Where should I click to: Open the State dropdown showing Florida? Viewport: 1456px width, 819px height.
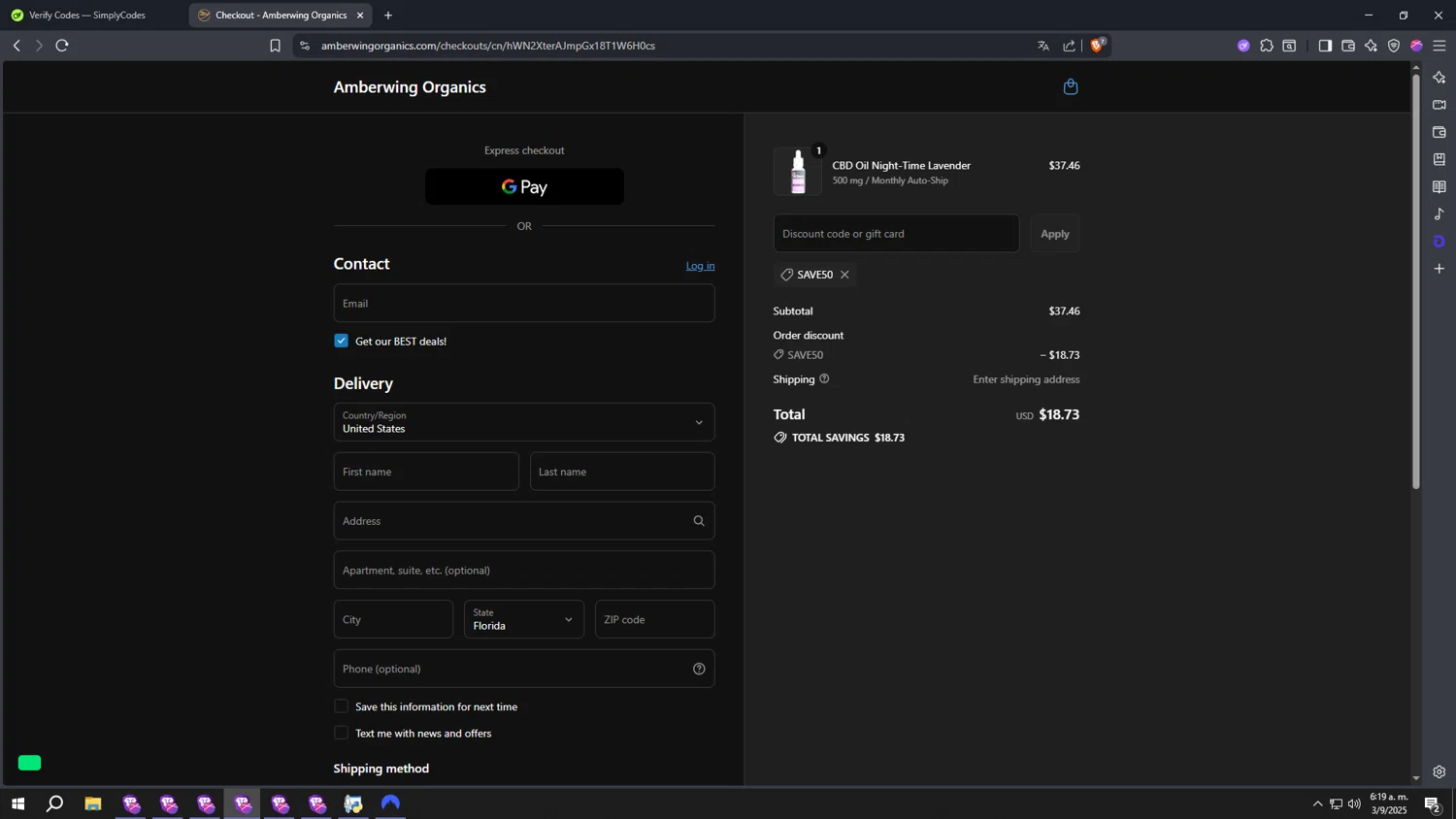pos(524,619)
